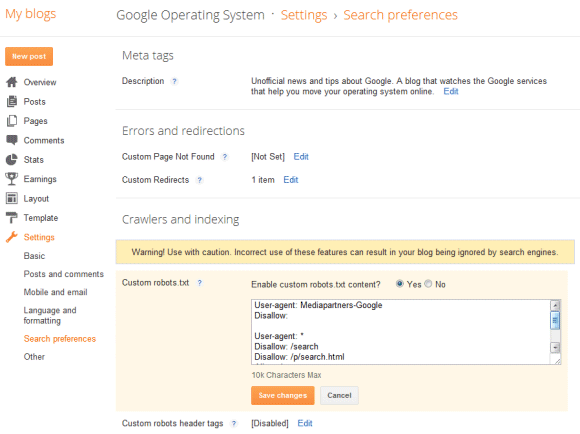Open the Layout section
The image size is (580, 434).
tap(36, 199)
